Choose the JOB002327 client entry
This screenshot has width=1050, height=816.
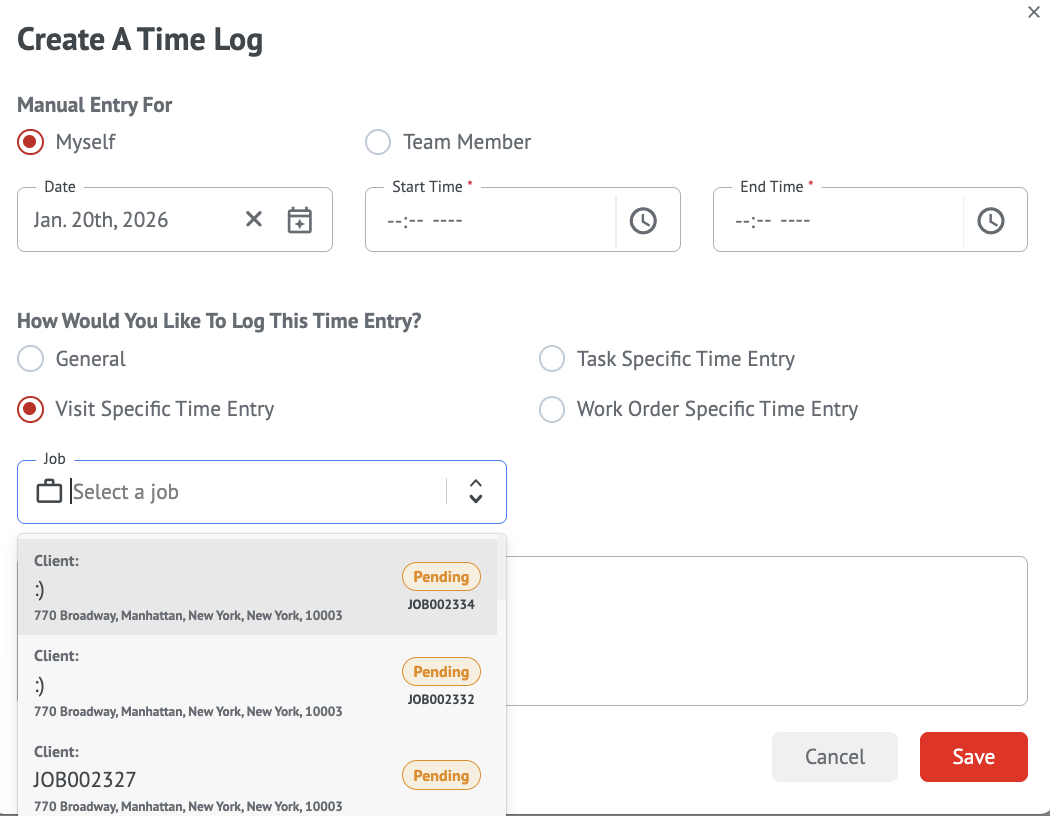[x=257, y=779]
